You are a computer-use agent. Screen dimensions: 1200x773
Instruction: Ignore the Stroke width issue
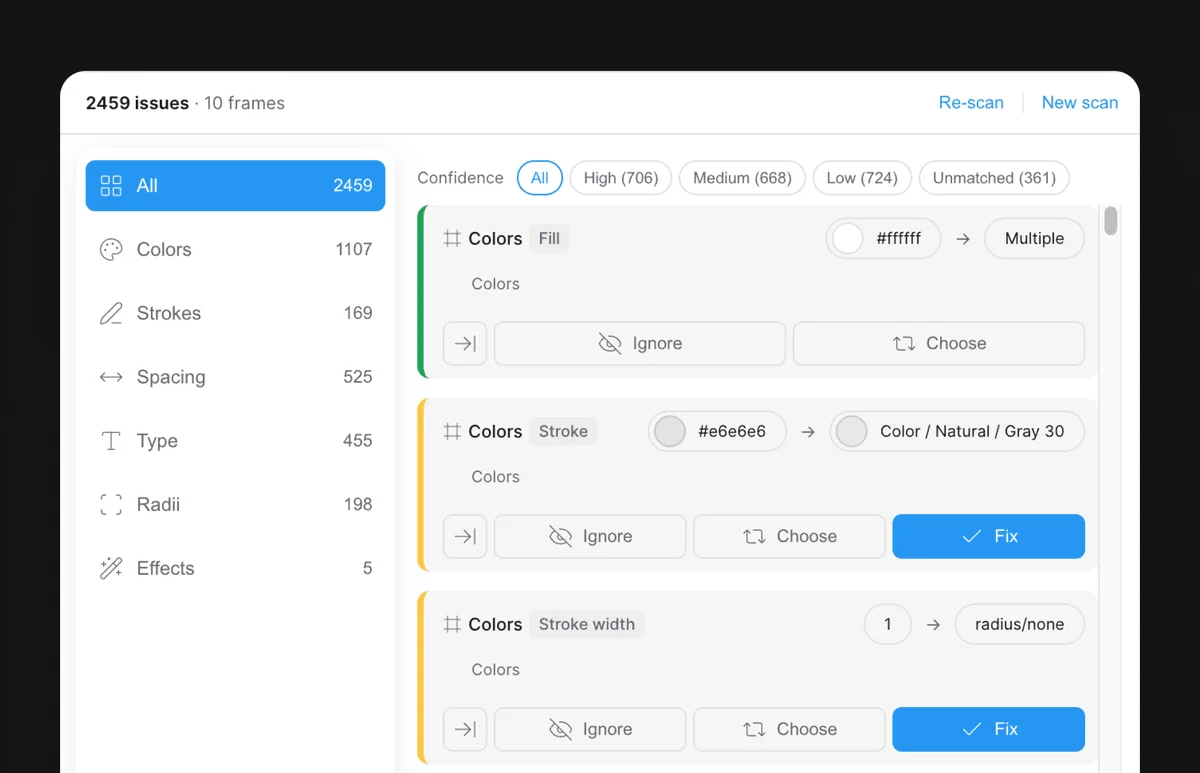[x=590, y=729]
